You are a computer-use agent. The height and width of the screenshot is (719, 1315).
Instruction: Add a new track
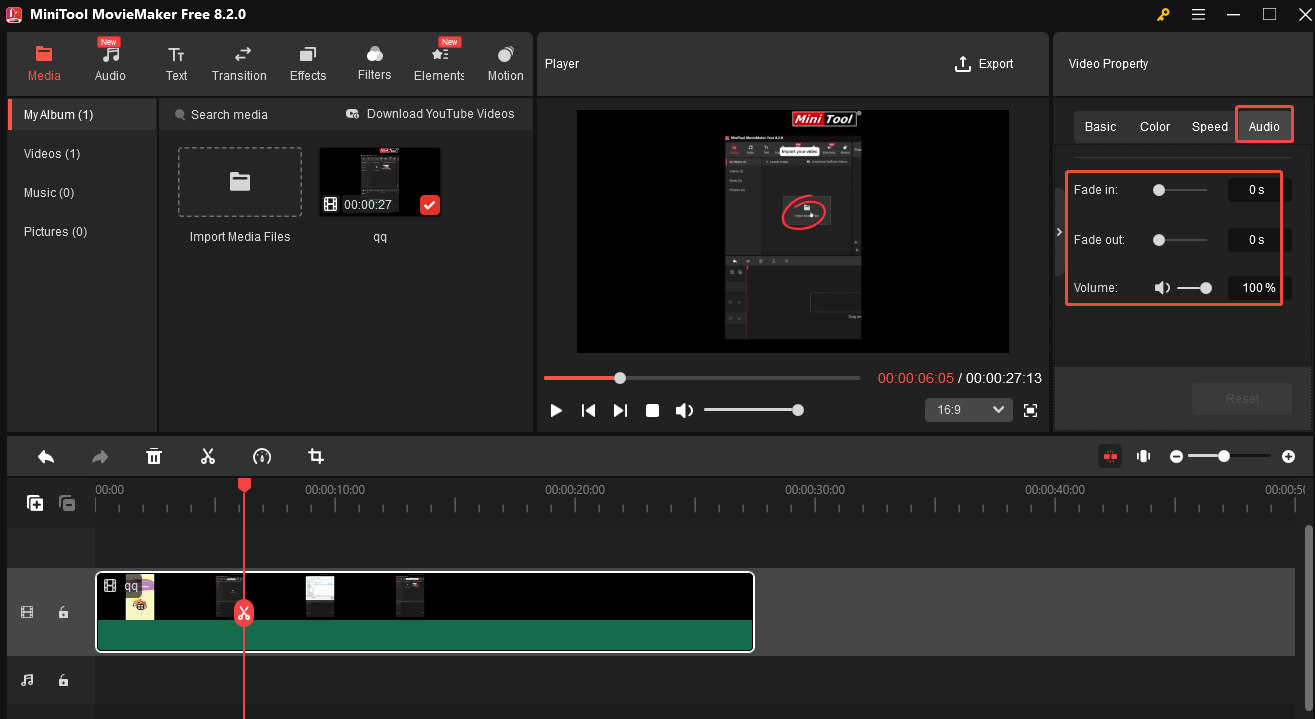[x=35, y=504]
